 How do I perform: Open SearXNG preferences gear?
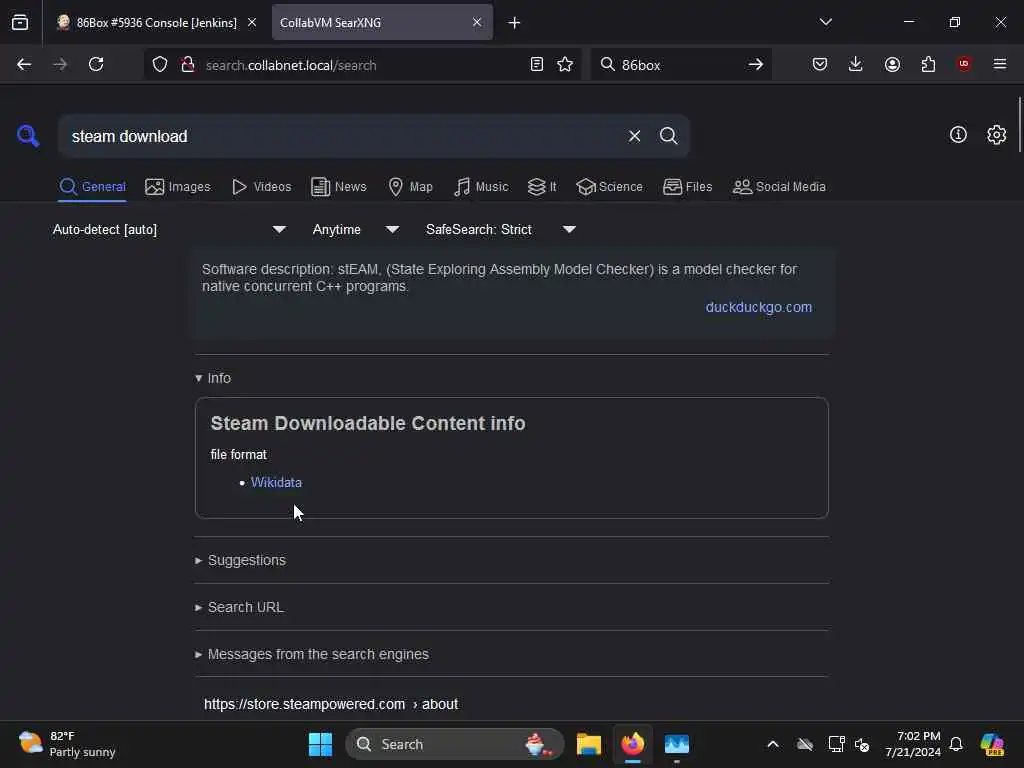[996, 135]
